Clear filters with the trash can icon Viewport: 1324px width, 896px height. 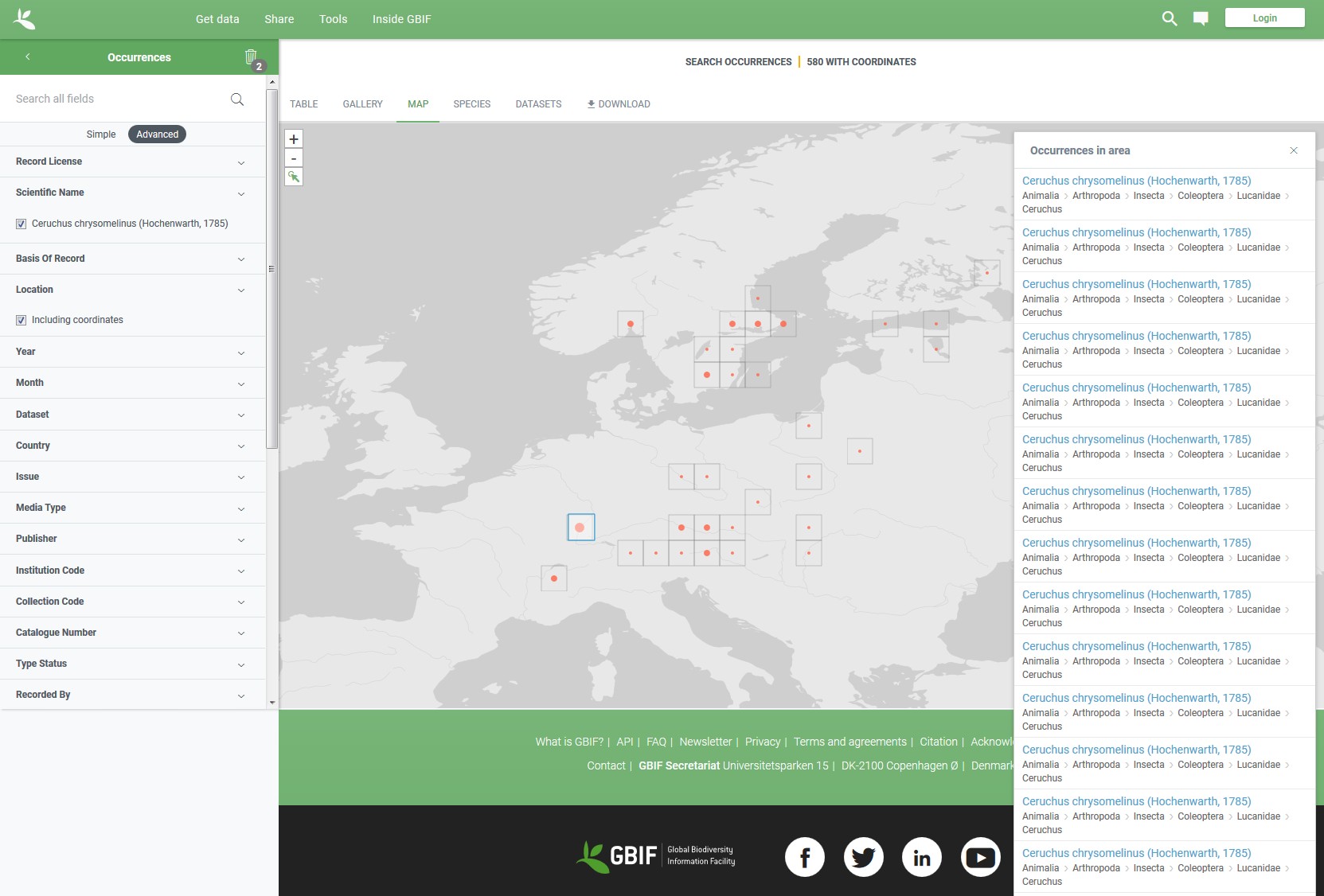pos(251,56)
